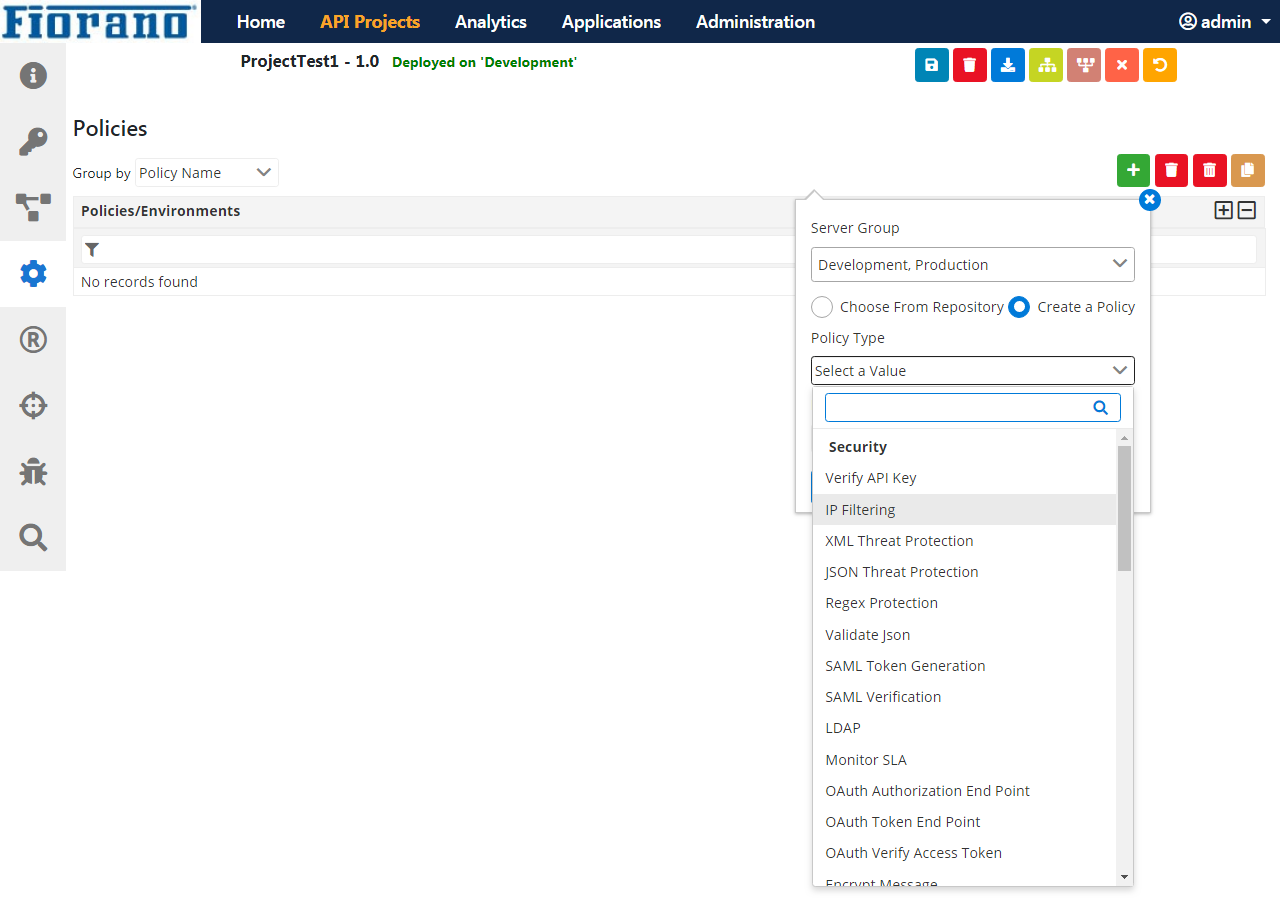Save the project with the floppy disk icon
This screenshot has width=1280, height=913.
point(932,65)
